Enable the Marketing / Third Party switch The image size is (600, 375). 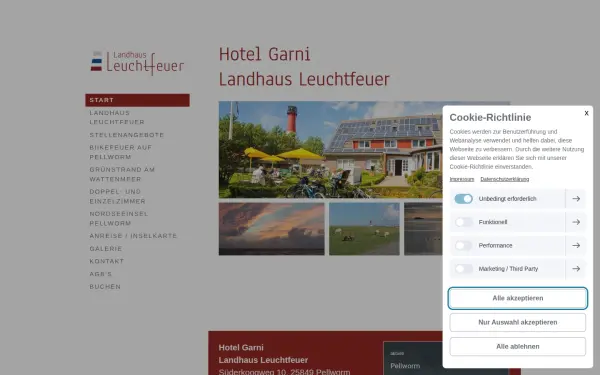click(463, 269)
